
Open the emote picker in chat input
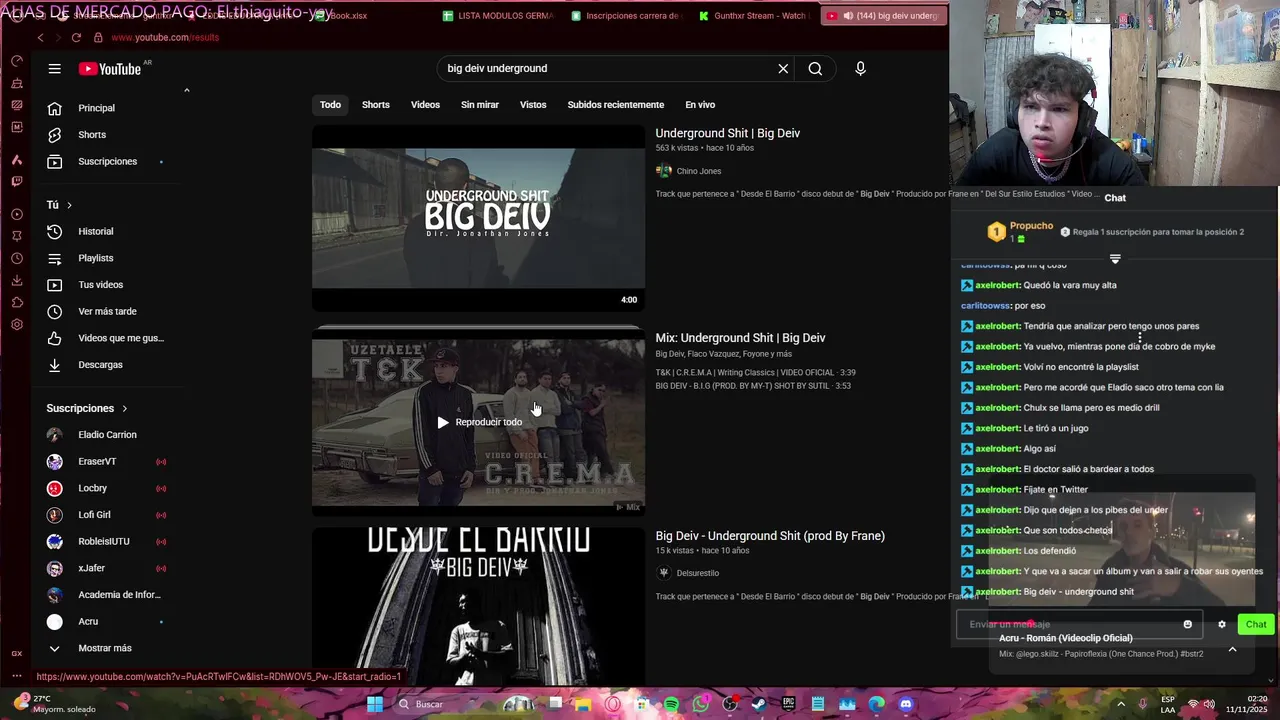click(x=1188, y=624)
